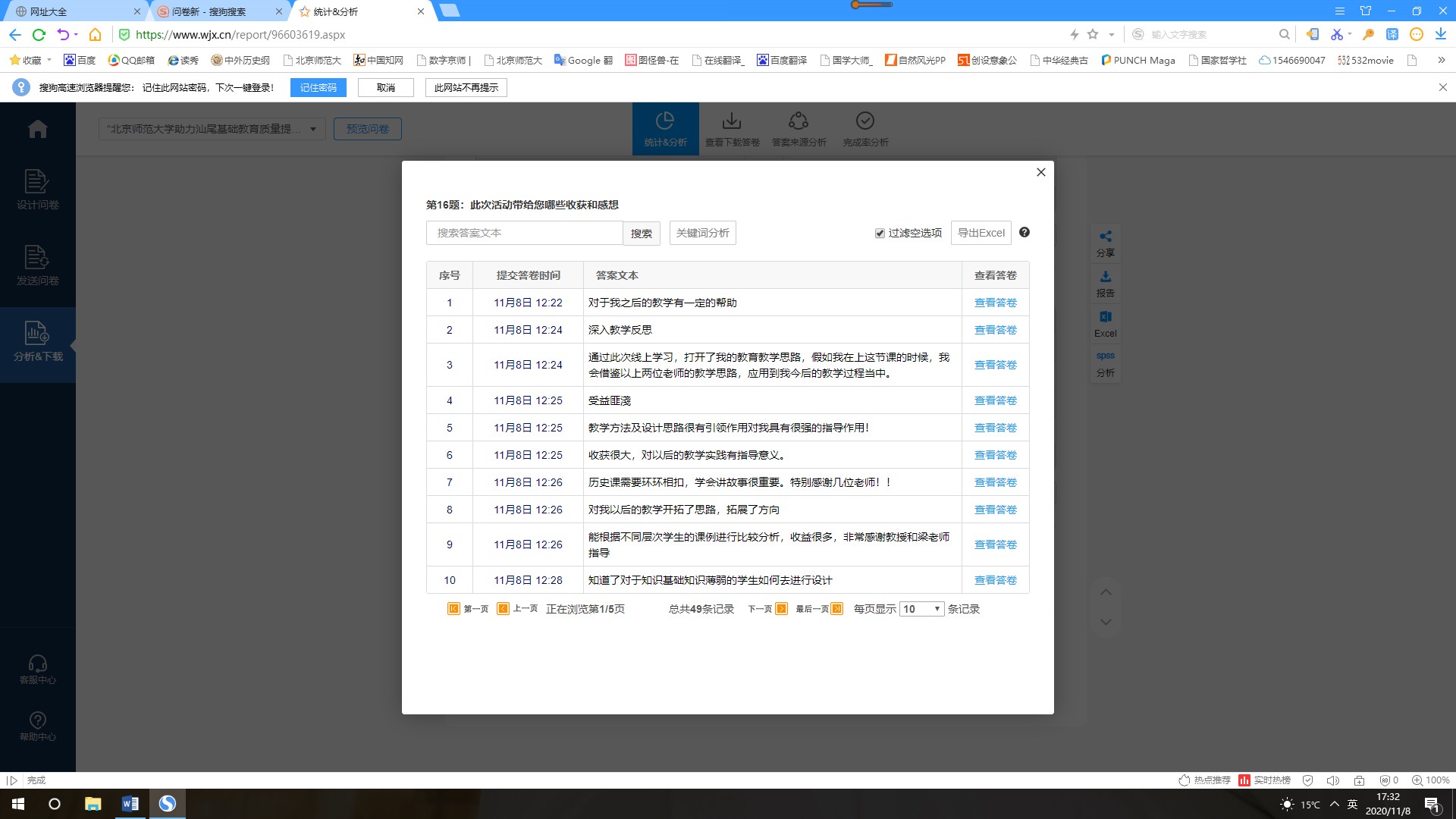This screenshot has height=819, width=1456.
Task: Open notification center icon
Action: 1432,805
